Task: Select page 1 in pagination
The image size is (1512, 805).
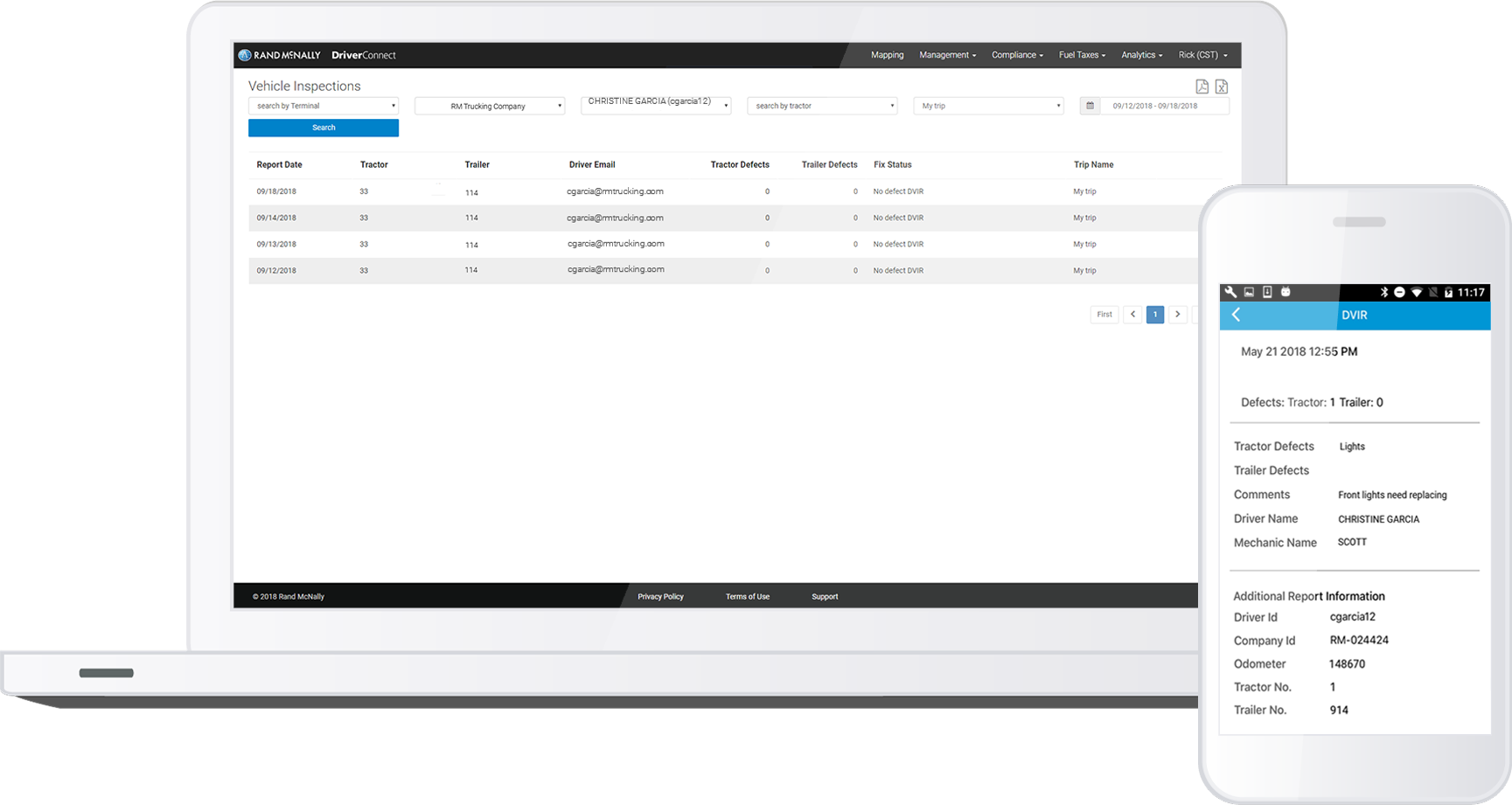Action: (1155, 315)
